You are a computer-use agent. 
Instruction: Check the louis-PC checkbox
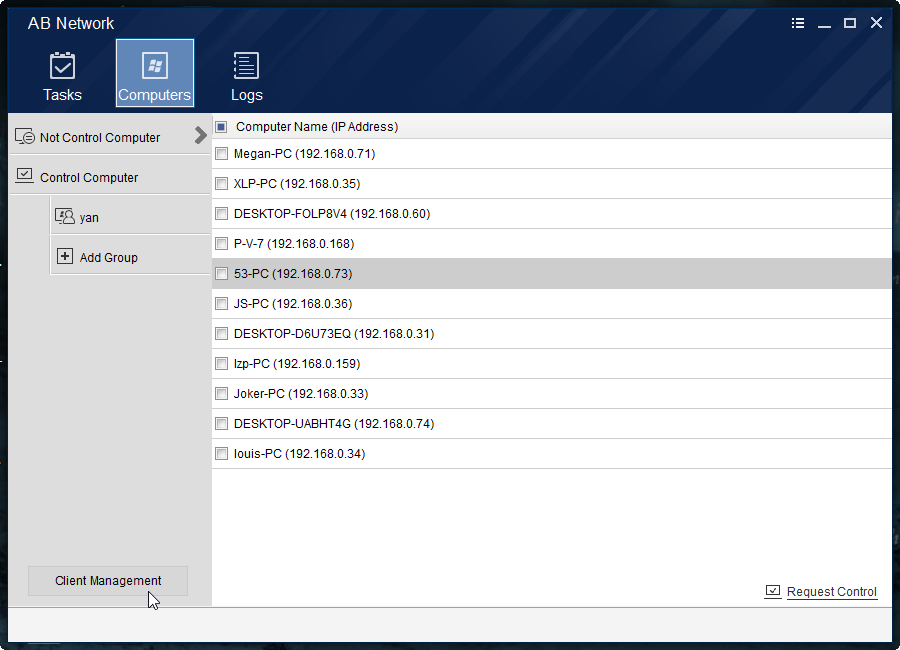[x=222, y=454]
